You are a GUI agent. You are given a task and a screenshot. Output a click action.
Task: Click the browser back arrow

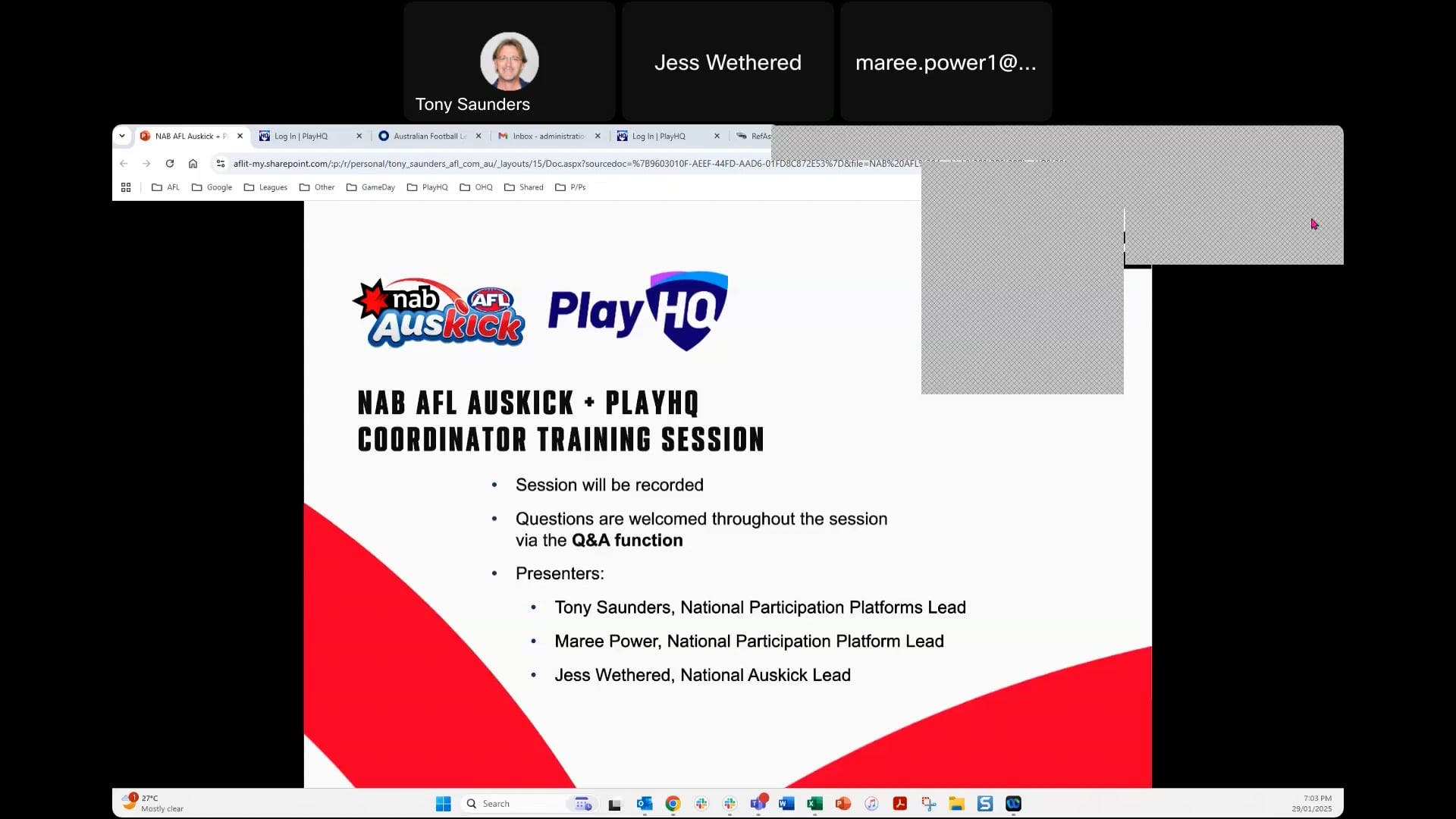tap(124, 163)
